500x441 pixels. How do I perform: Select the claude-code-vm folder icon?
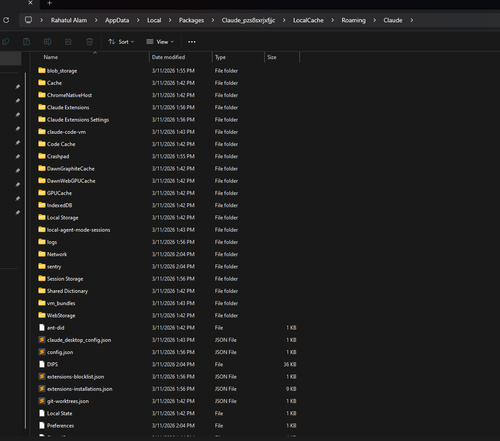click(x=42, y=132)
